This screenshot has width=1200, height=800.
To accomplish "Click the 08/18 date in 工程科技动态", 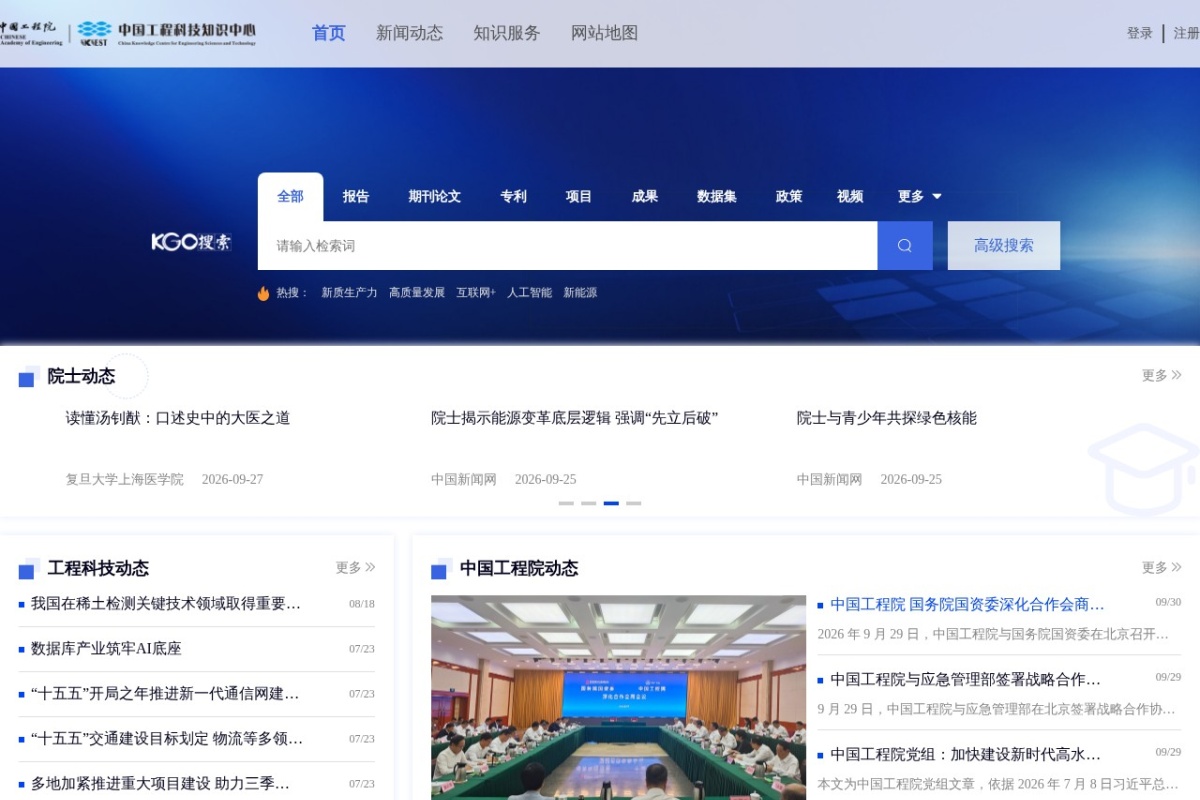I will point(362,604).
